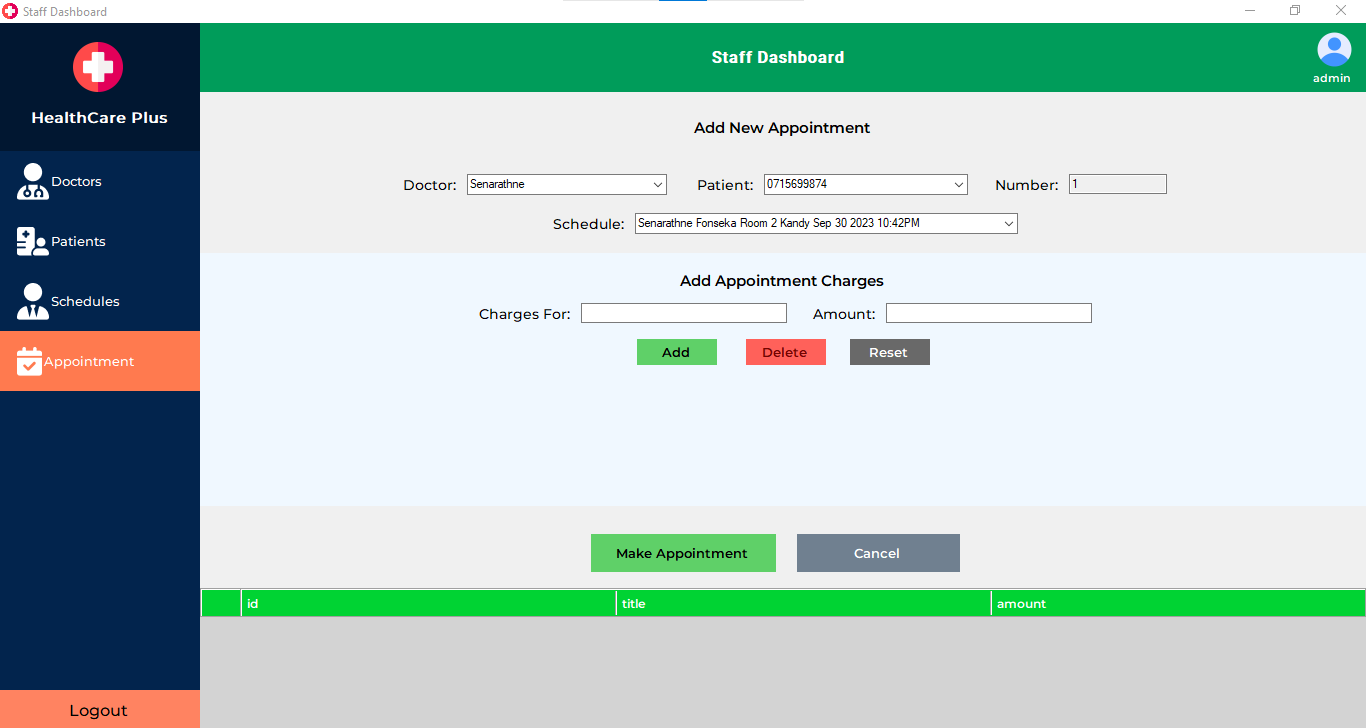The width and height of the screenshot is (1366, 728).
Task: Click the id column header
Action: pyautogui.click(x=429, y=603)
